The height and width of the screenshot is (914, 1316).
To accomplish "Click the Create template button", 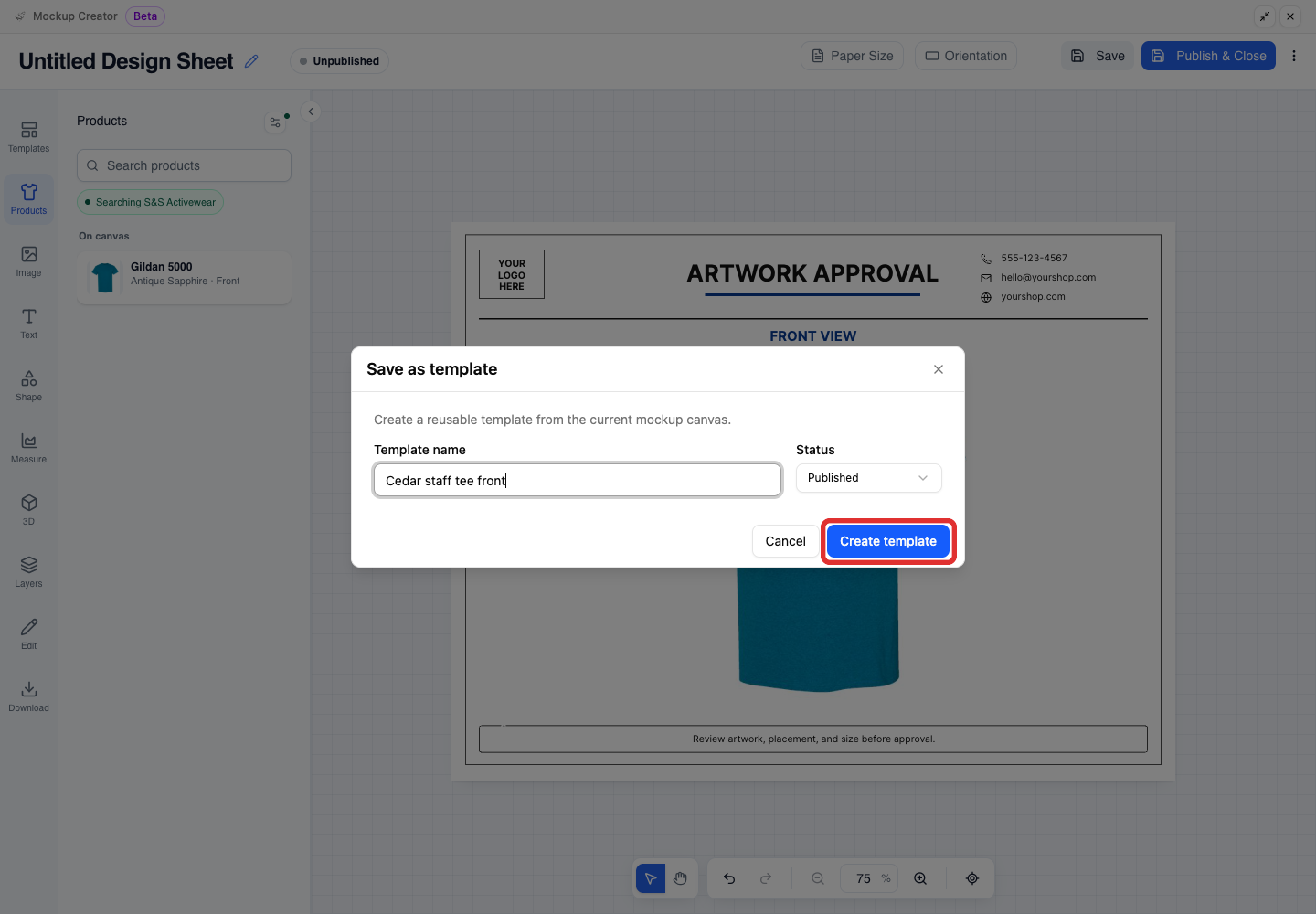I will click(x=888, y=541).
